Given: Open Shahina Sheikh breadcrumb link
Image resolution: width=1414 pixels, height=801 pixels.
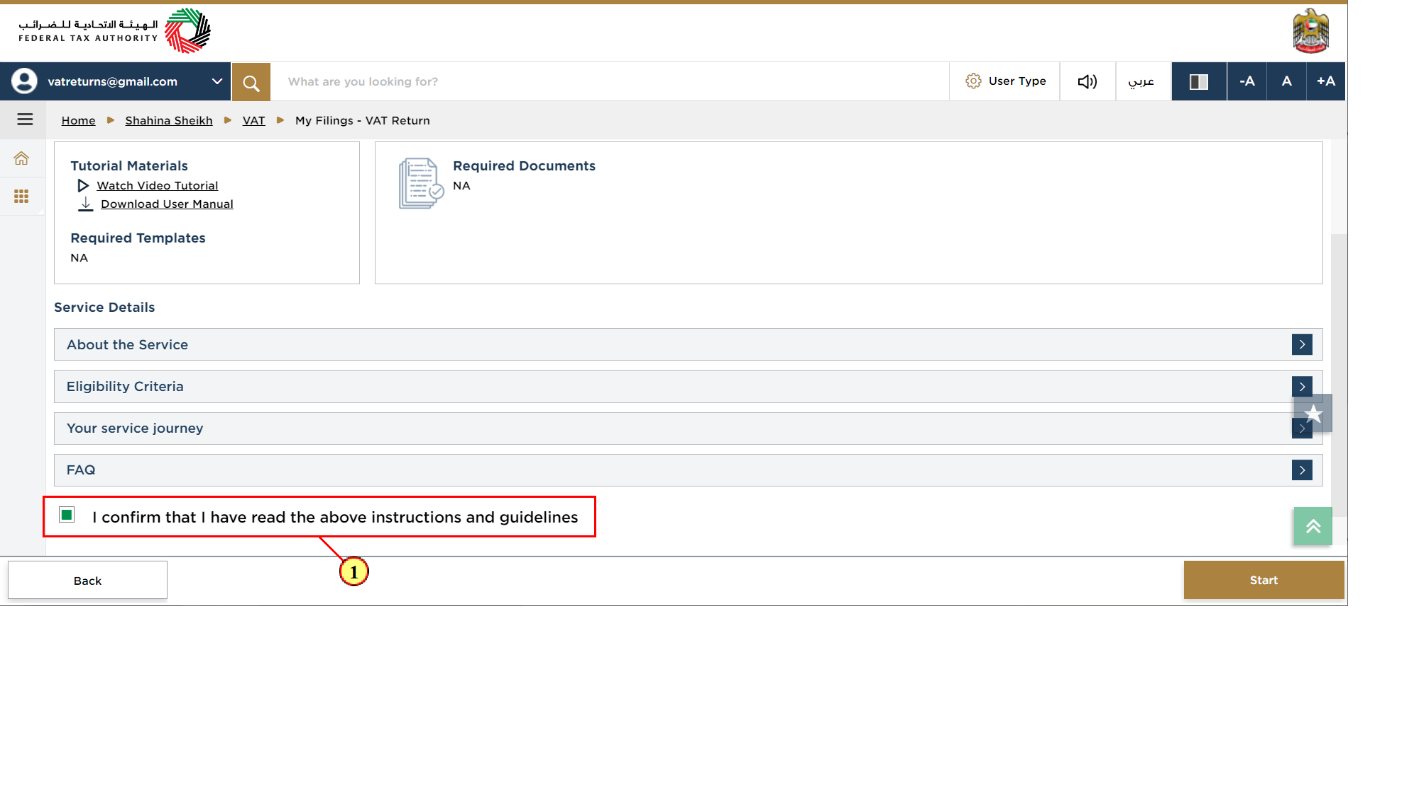Looking at the screenshot, I should click(169, 120).
